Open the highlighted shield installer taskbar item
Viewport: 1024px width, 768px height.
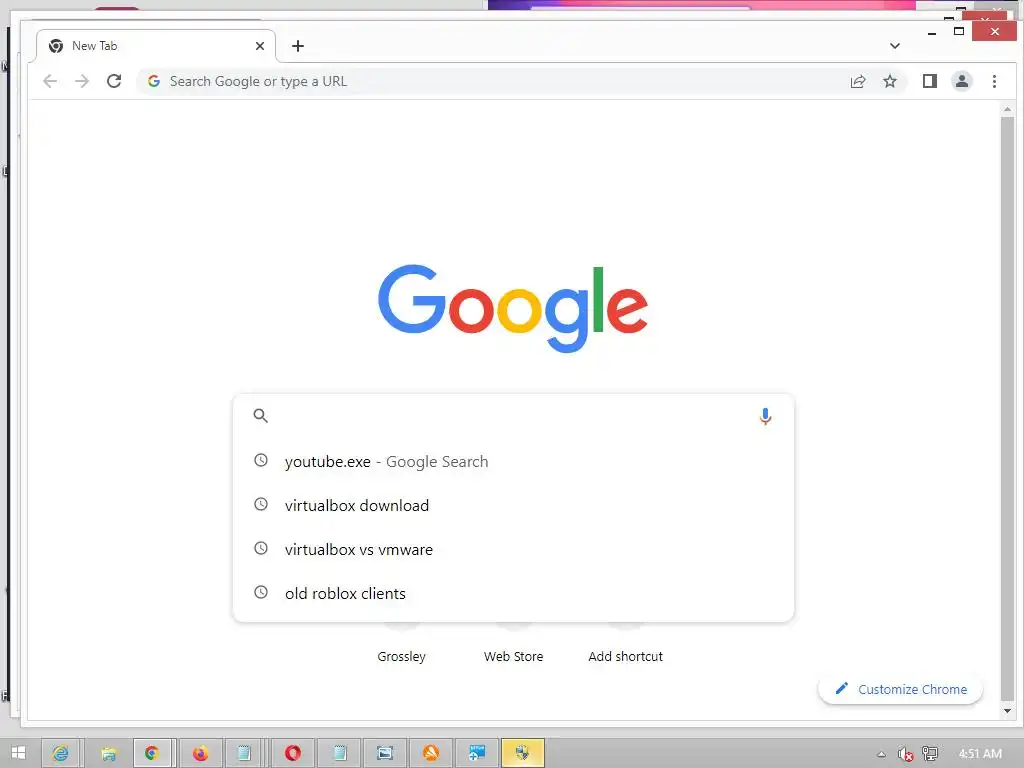click(x=522, y=754)
